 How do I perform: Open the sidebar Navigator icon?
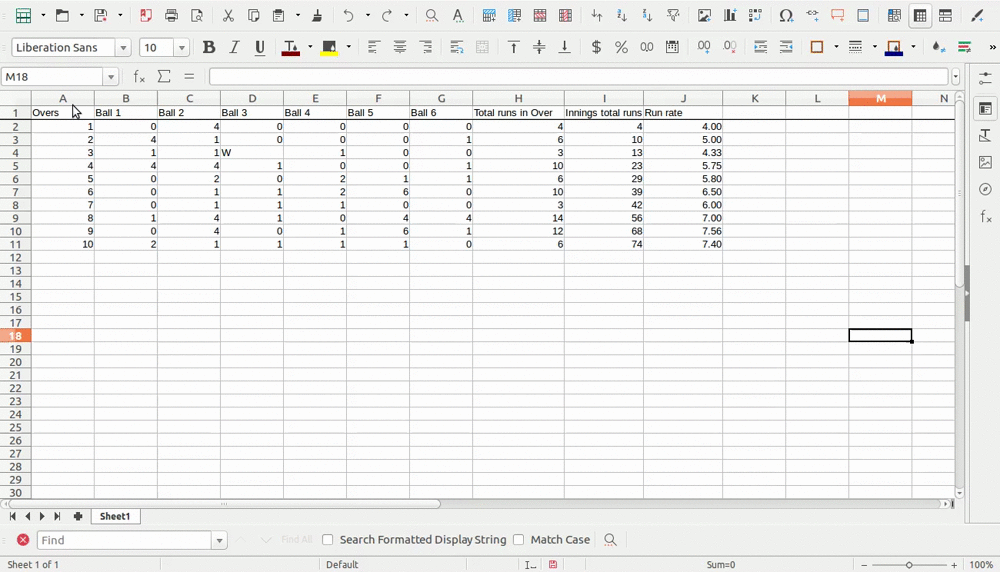coord(985,189)
